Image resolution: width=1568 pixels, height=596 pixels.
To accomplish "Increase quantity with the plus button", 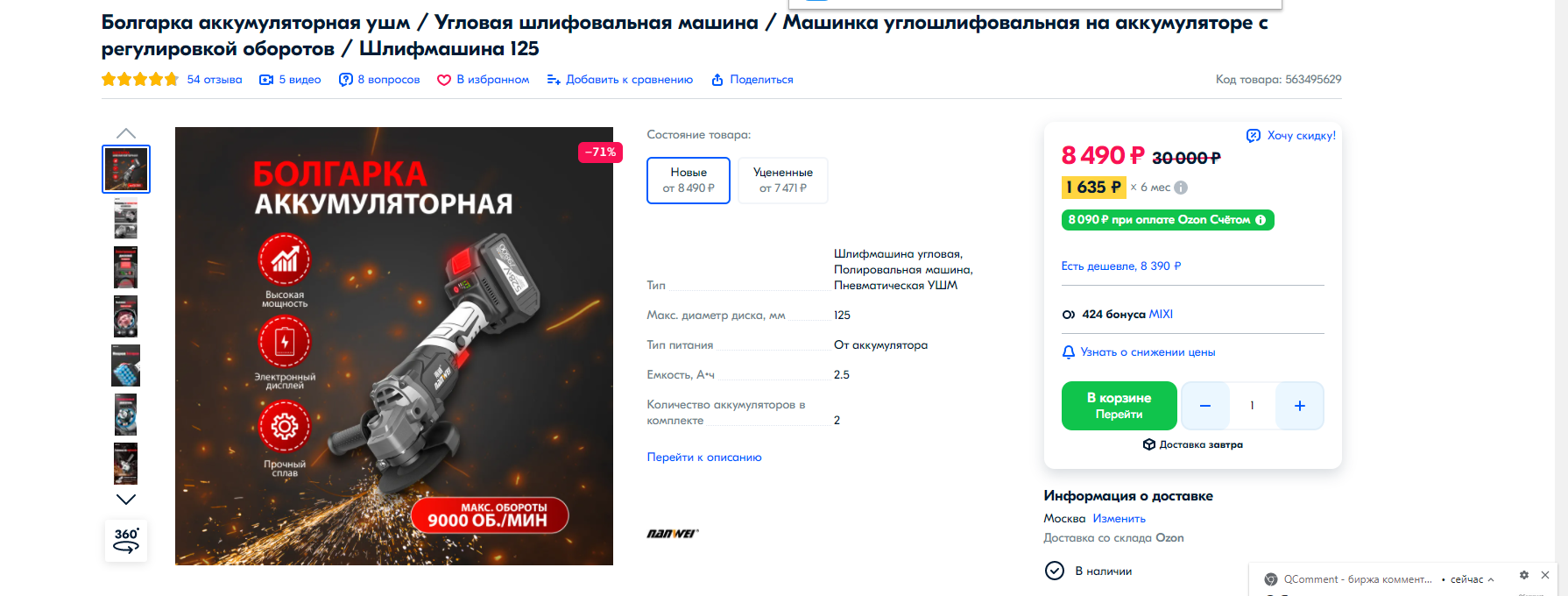I will click(x=1300, y=406).
